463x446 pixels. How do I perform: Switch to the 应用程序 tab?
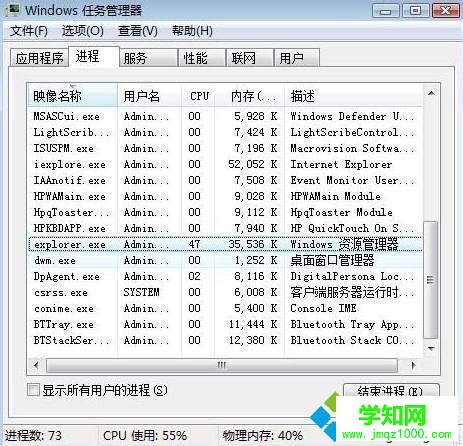click(39, 58)
